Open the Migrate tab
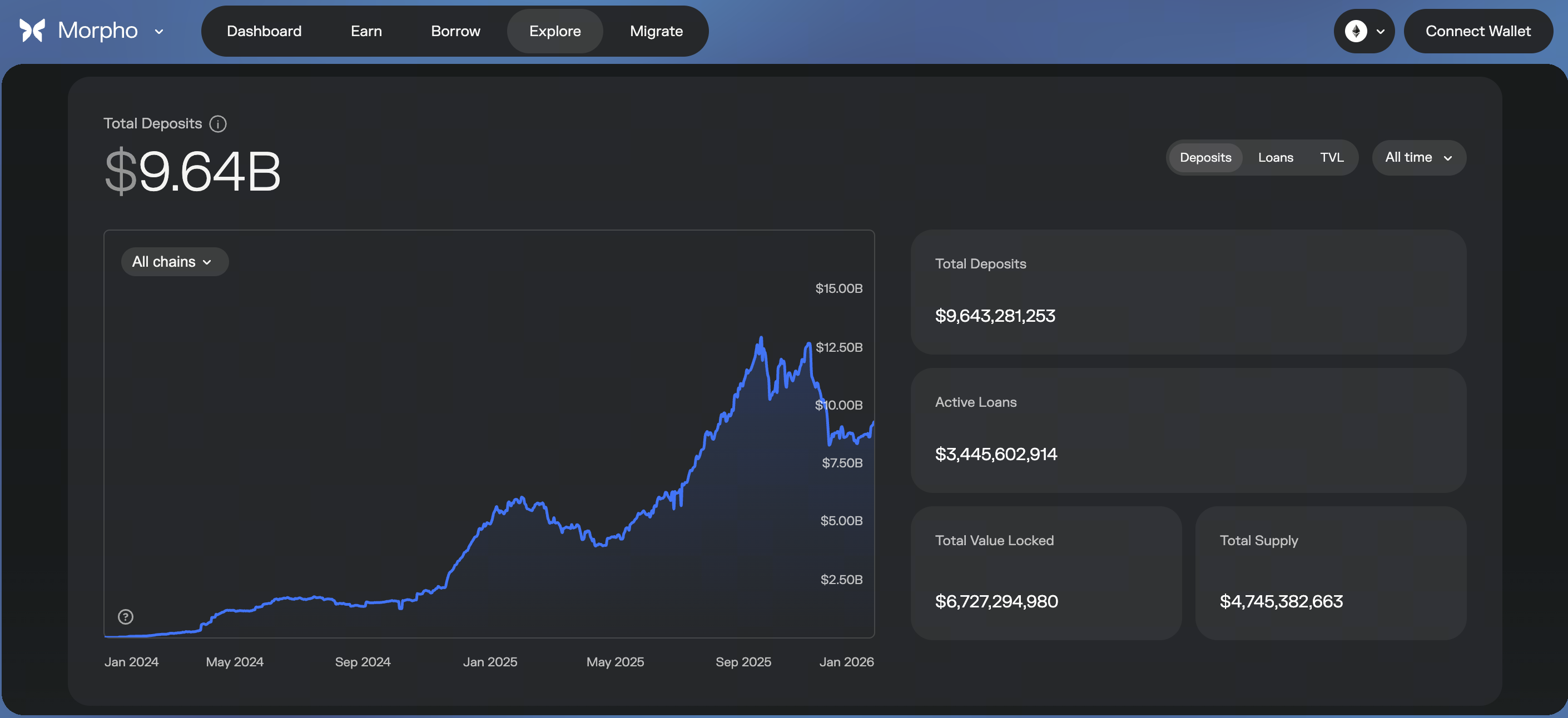This screenshot has height=718, width=1568. (x=656, y=31)
